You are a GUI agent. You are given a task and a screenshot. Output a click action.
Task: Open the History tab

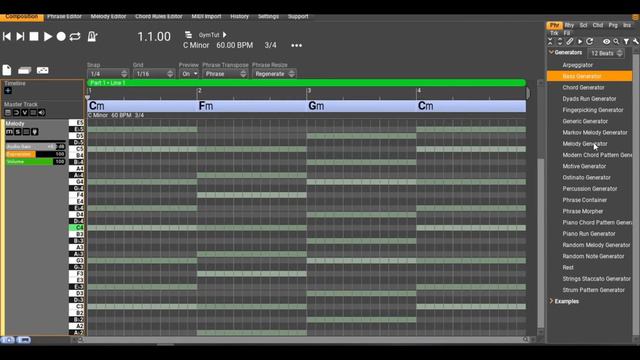point(239,16)
